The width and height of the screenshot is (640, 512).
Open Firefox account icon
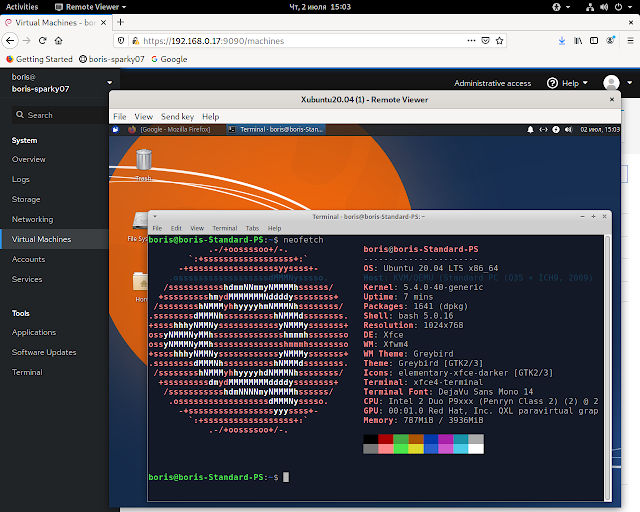(610, 40)
